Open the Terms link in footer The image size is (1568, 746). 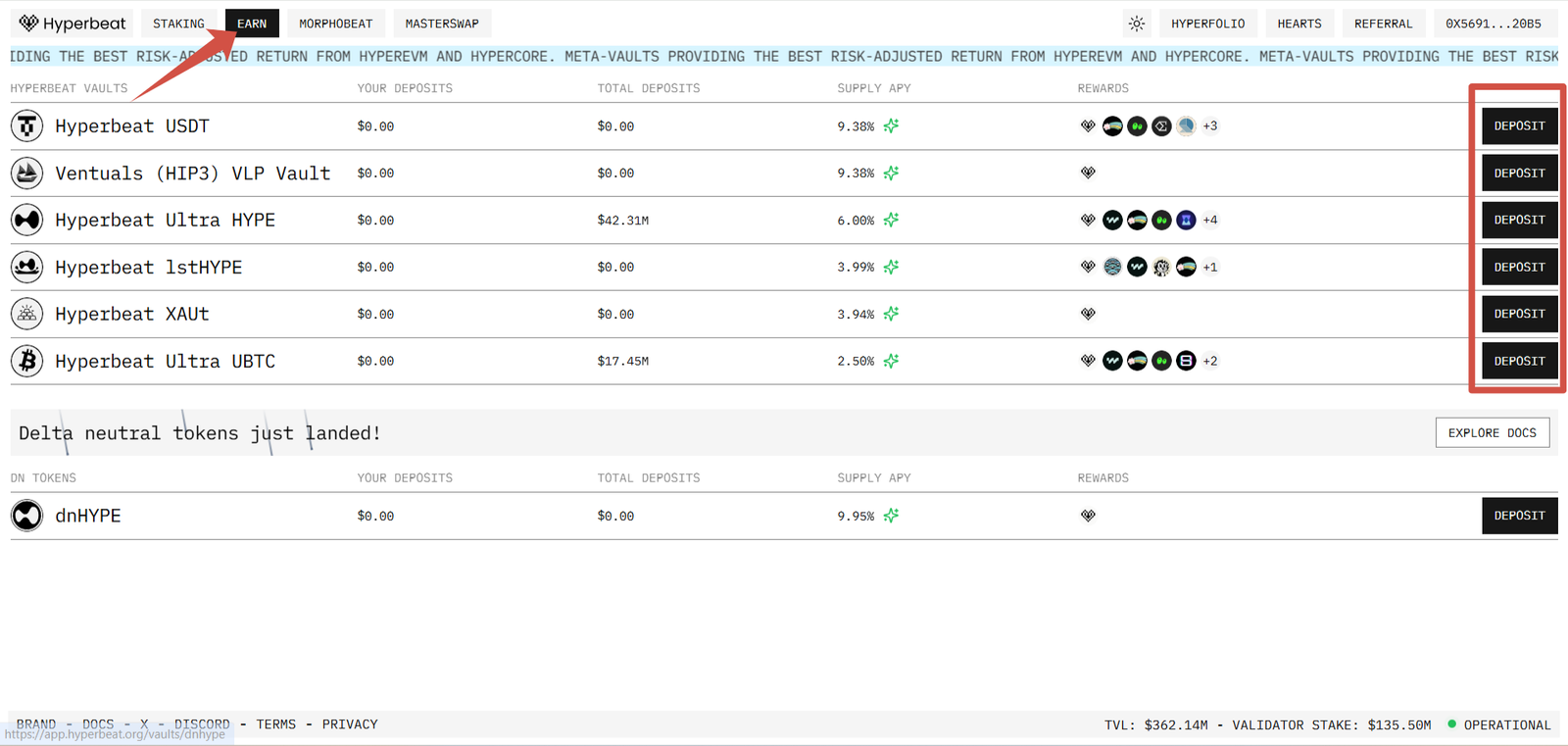tap(275, 724)
